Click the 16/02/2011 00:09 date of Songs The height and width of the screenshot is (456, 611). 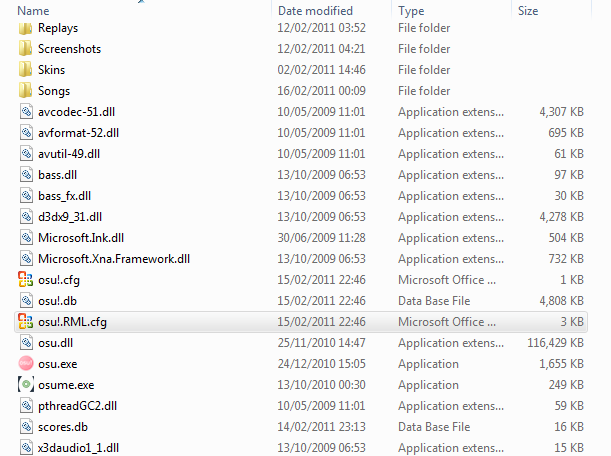[321, 91]
